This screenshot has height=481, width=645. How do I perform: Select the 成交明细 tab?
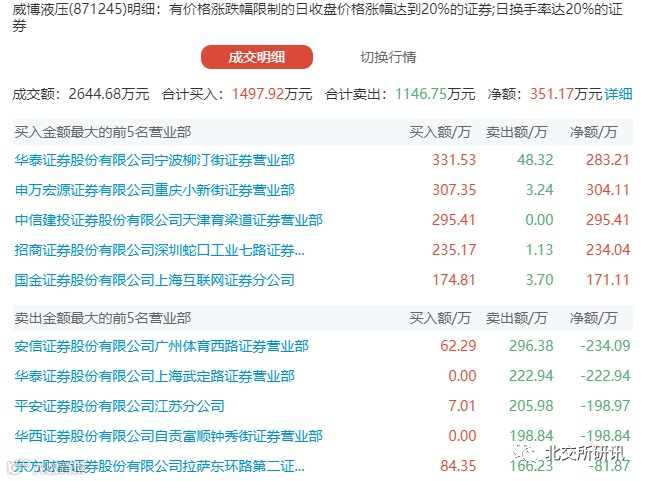click(257, 57)
